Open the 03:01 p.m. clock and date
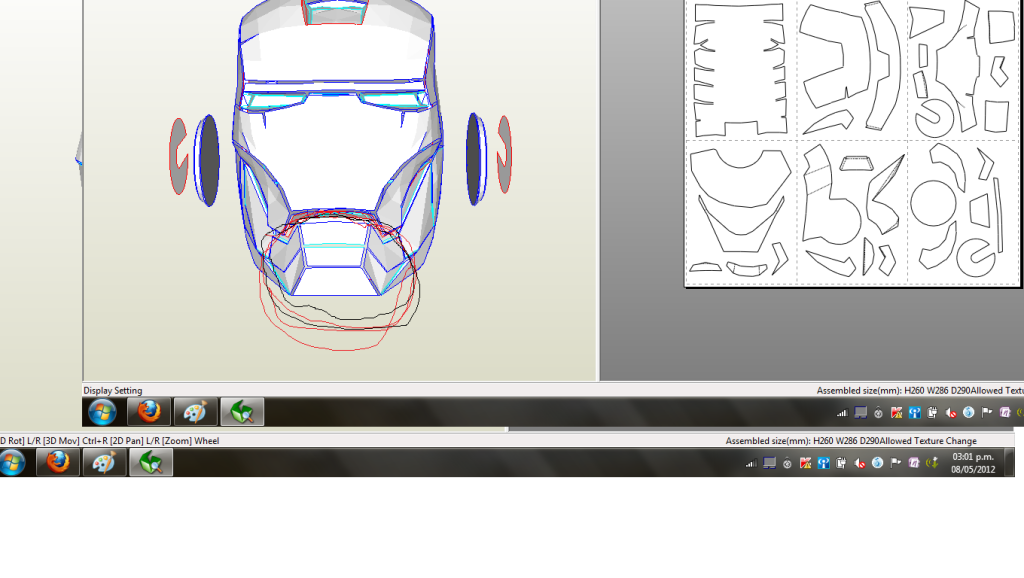The height and width of the screenshot is (578, 1024). tap(972, 463)
